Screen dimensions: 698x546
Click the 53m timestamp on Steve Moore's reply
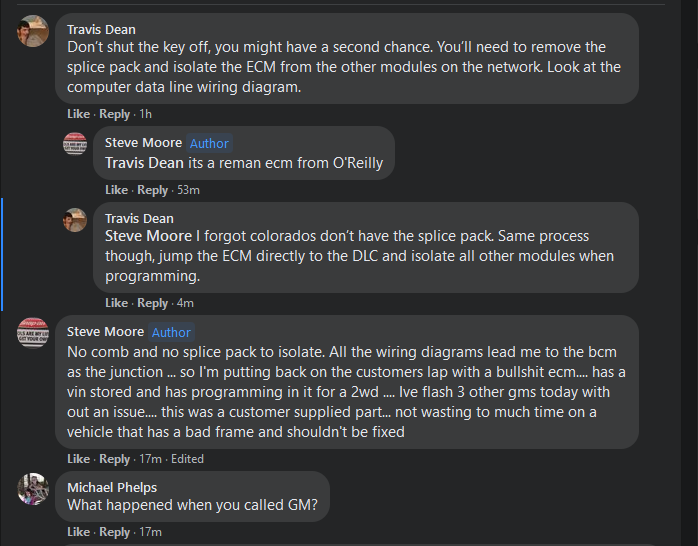(x=188, y=190)
